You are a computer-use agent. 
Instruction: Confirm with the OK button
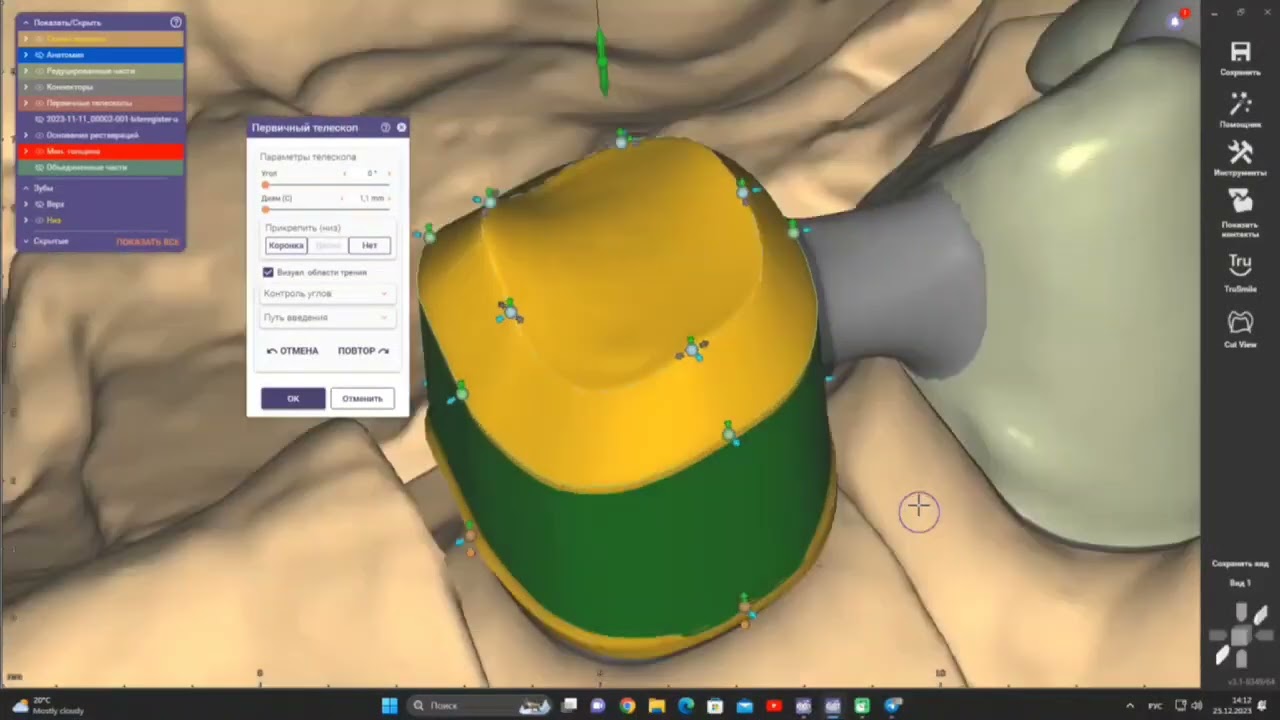pos(293,398)
